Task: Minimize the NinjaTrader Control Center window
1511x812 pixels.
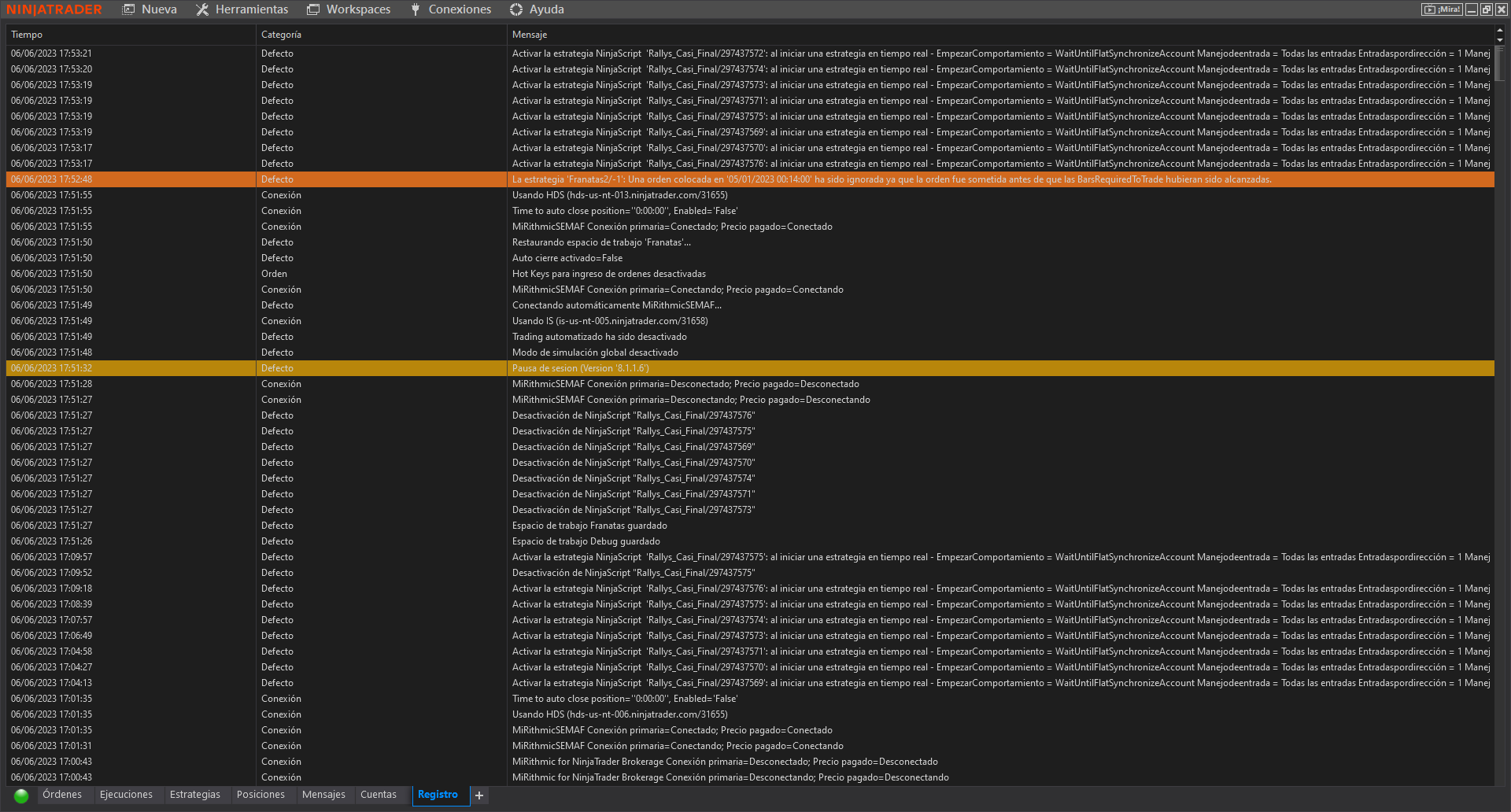Action: click(1472, 9)
